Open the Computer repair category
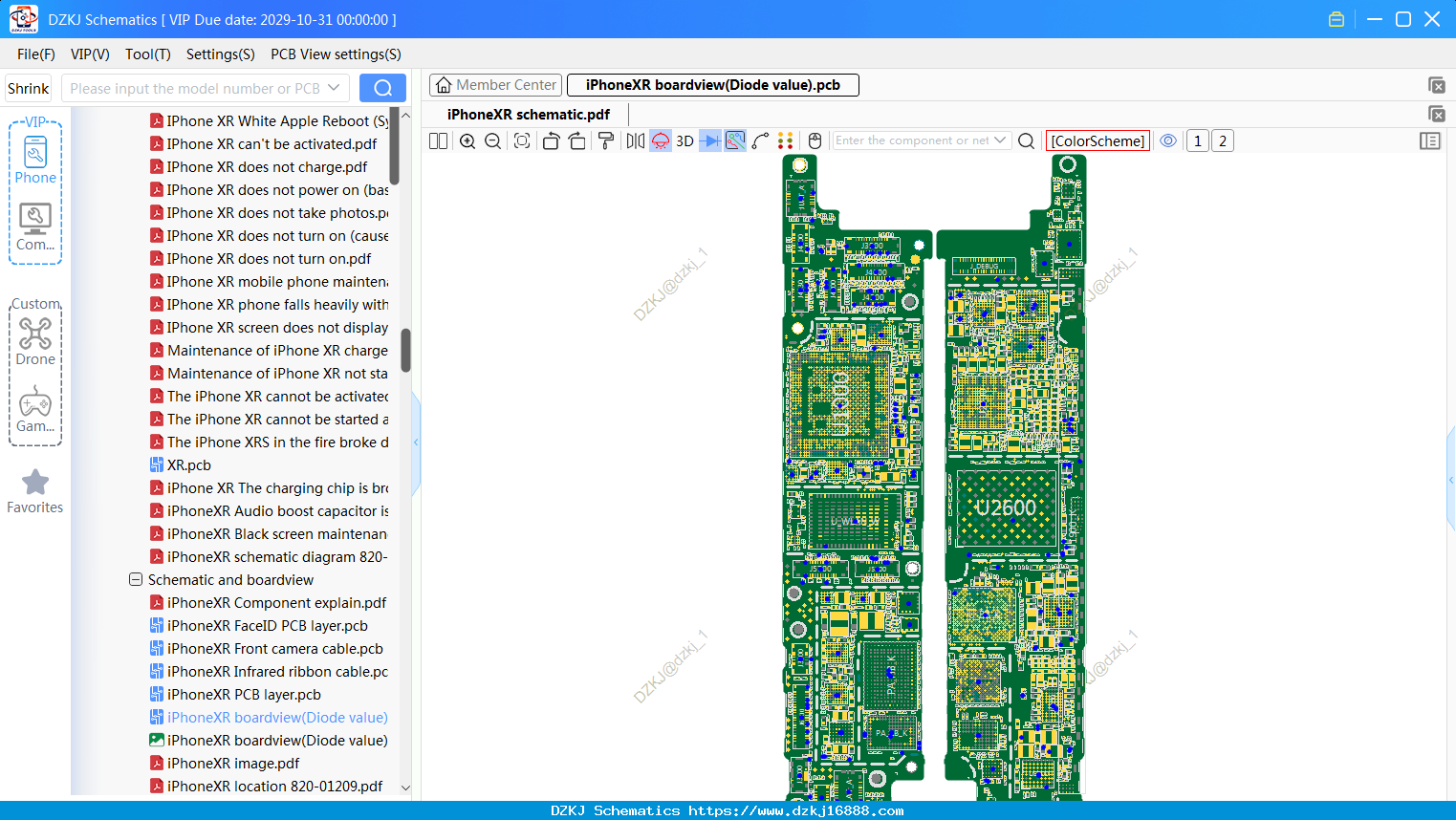 35,227
